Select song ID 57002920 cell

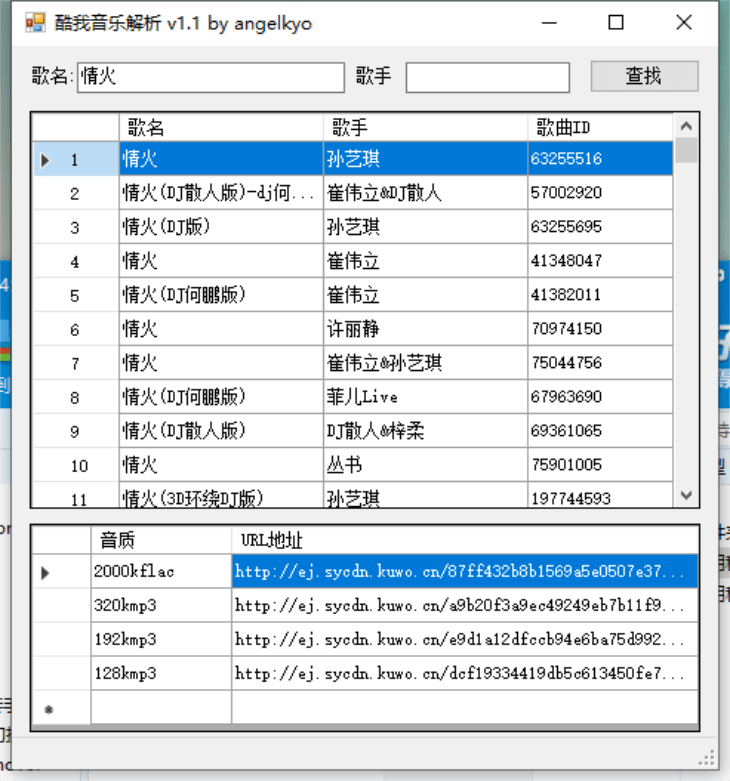600,193
